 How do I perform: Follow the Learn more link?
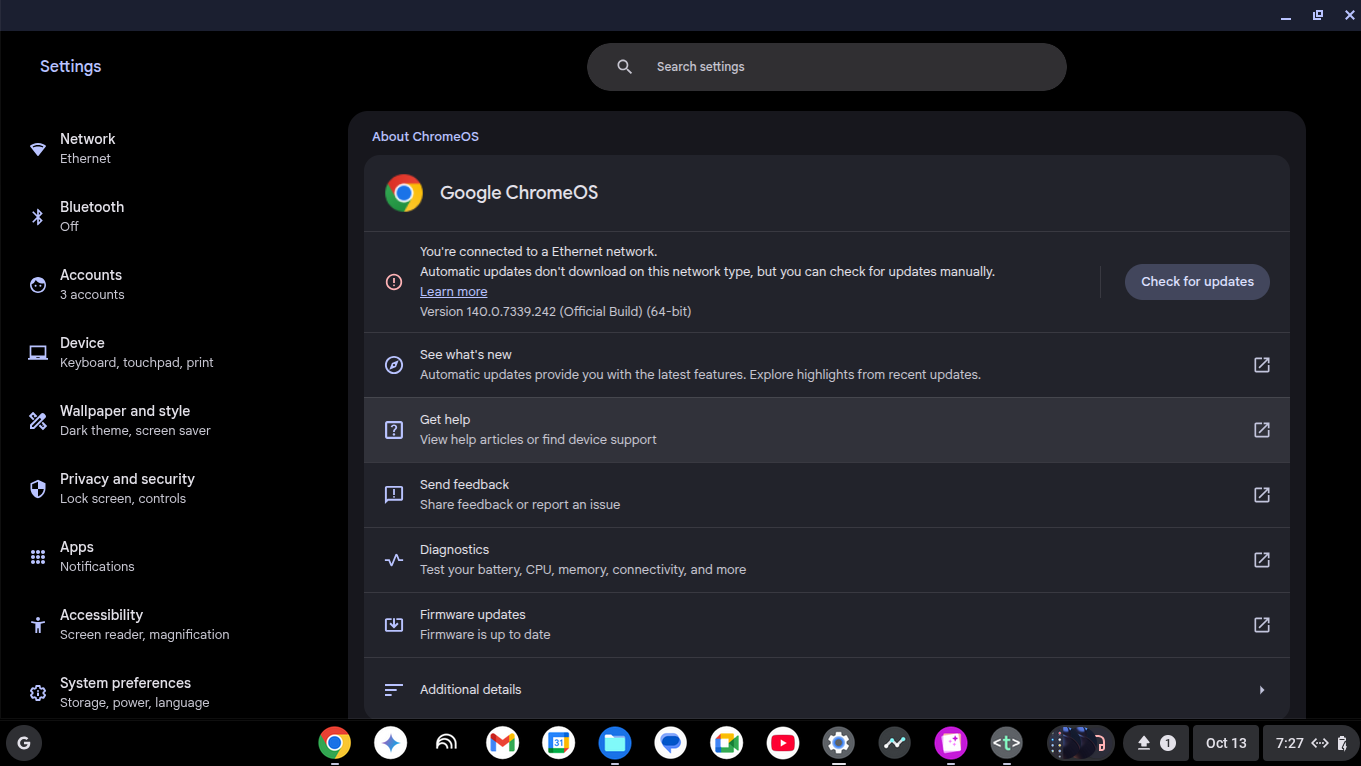[x=453, y=292]
